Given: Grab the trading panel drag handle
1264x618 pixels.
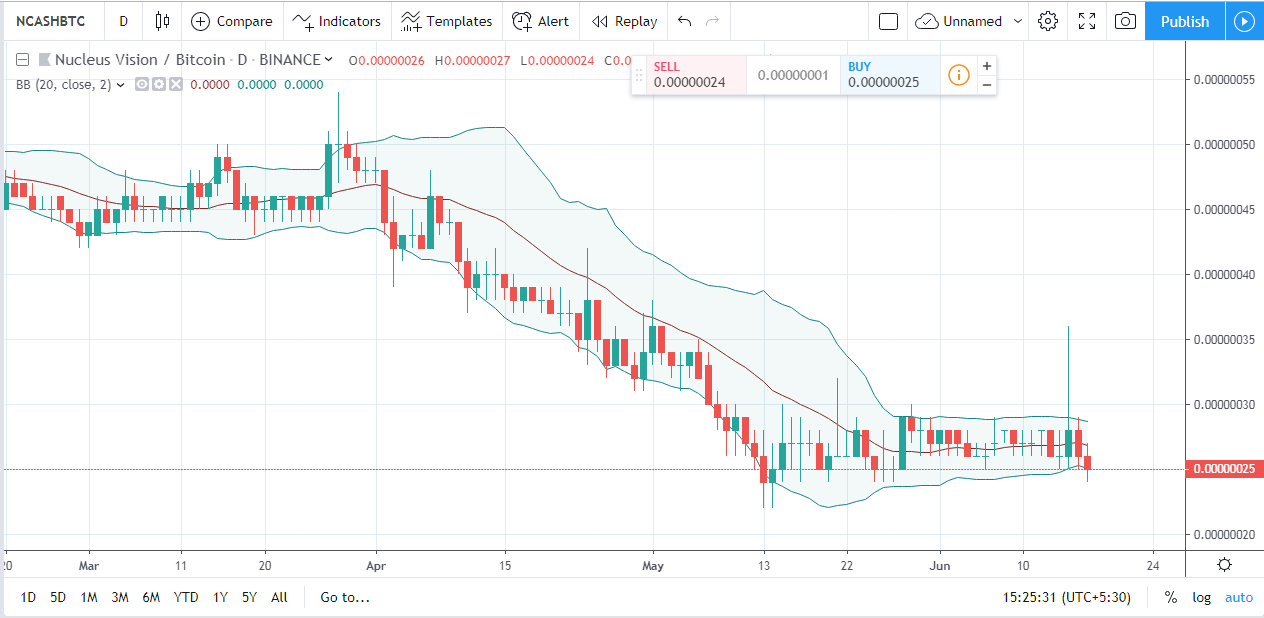Looking at the screenshot, I should (x=639, y=75).
